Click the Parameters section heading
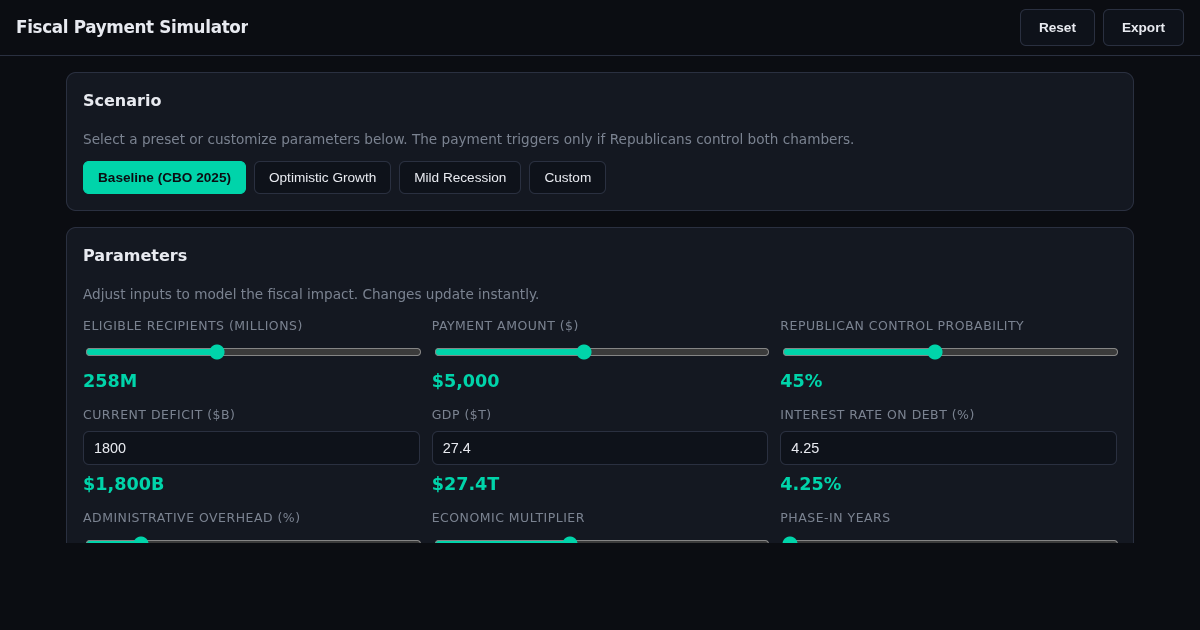 135,256
